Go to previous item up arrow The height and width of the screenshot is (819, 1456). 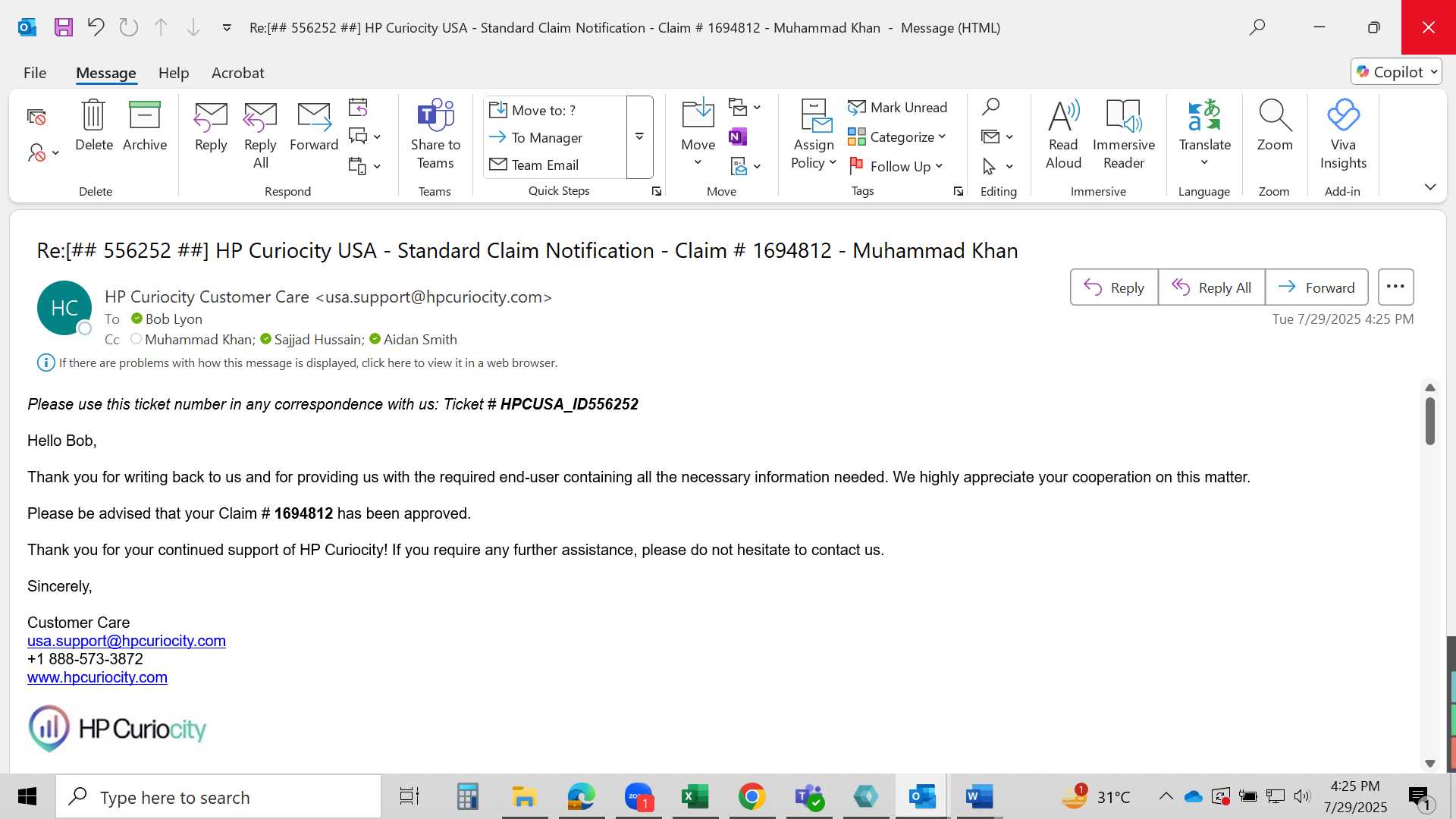pyautogui.click(x=161, y=28)
